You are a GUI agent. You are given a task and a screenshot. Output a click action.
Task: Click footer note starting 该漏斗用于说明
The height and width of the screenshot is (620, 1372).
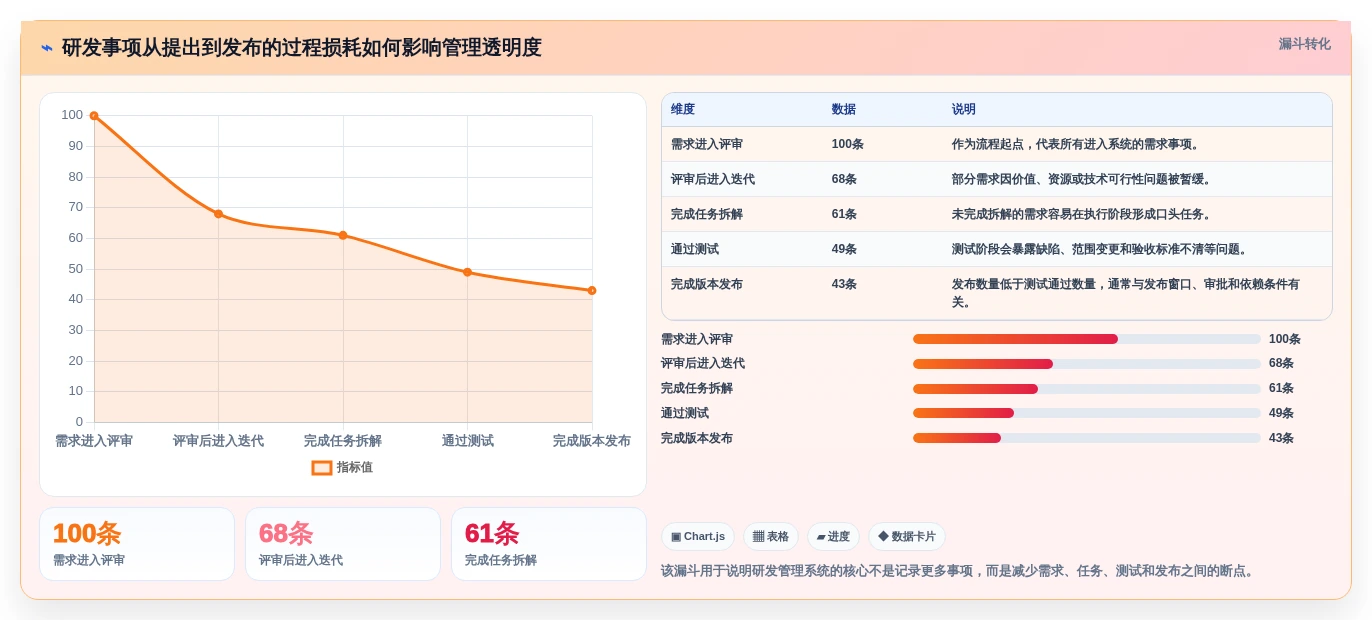pos(957,571)
